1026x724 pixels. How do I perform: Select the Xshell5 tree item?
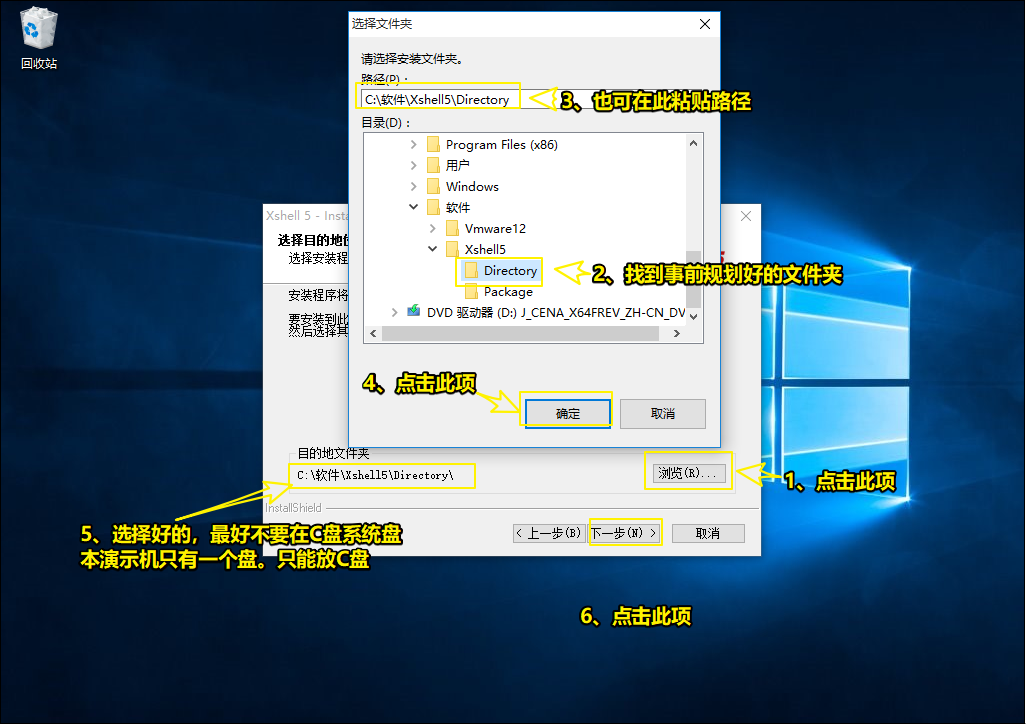tap(485, 249)
